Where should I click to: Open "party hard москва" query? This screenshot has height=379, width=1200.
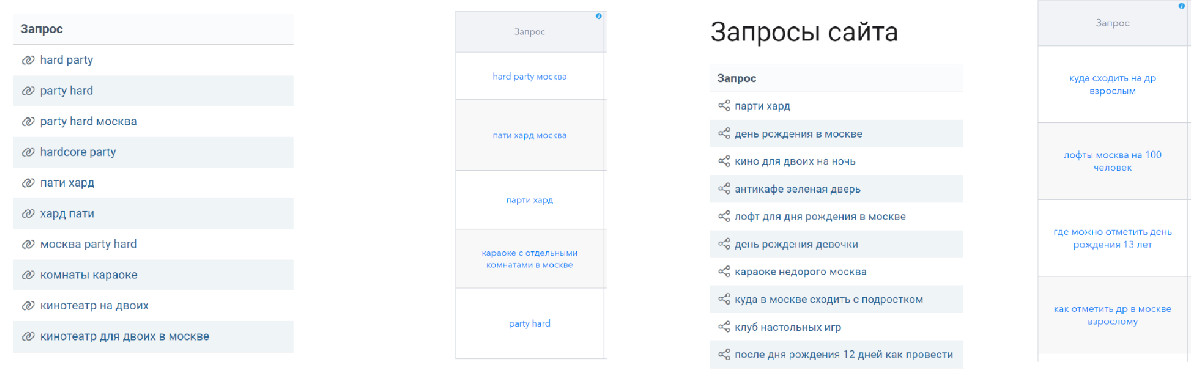pyautogui.click(x=89, y=121)
